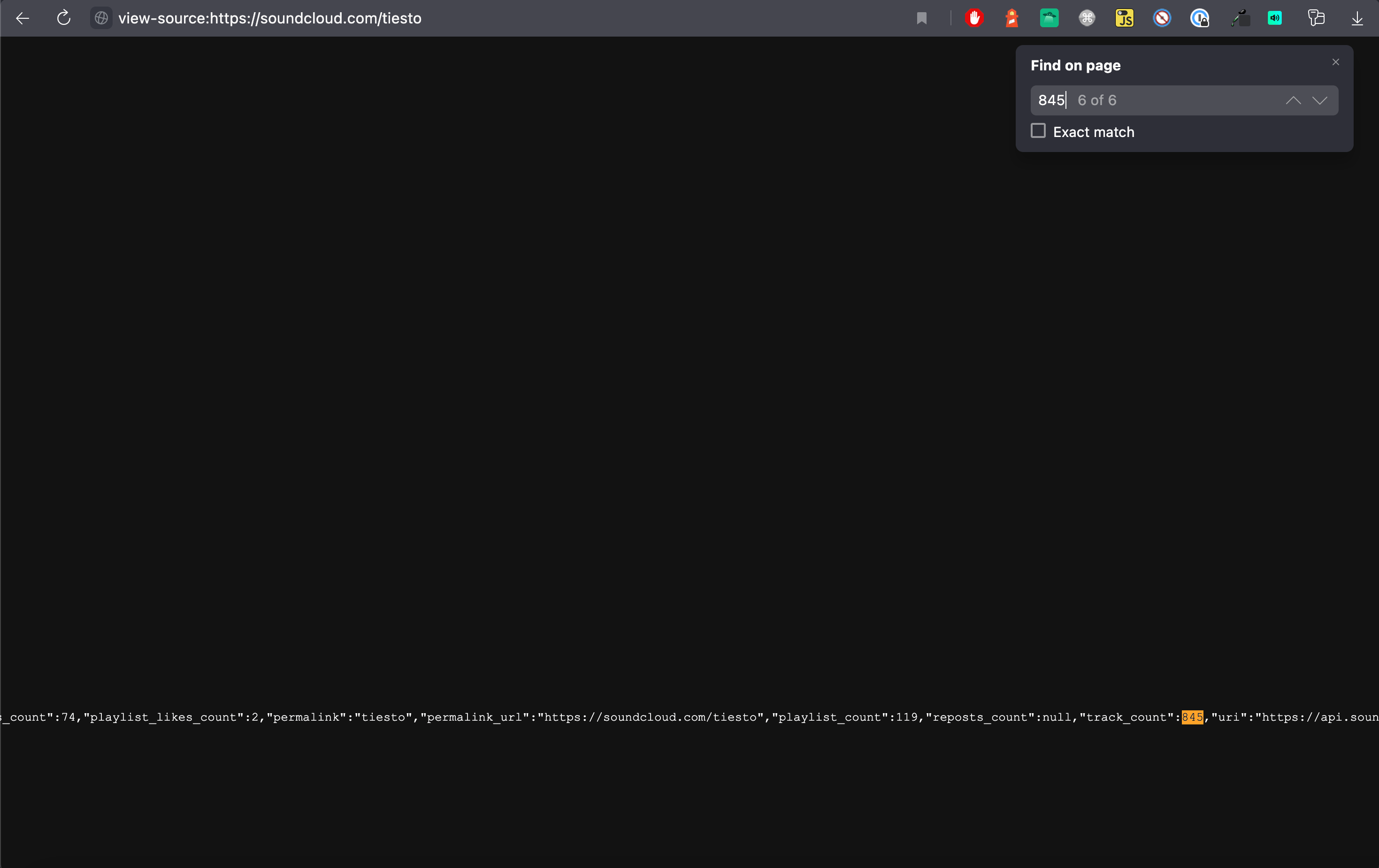Click the lighthouse extension icon
Screen dimensions: 1379x868
coord(1011,18)
